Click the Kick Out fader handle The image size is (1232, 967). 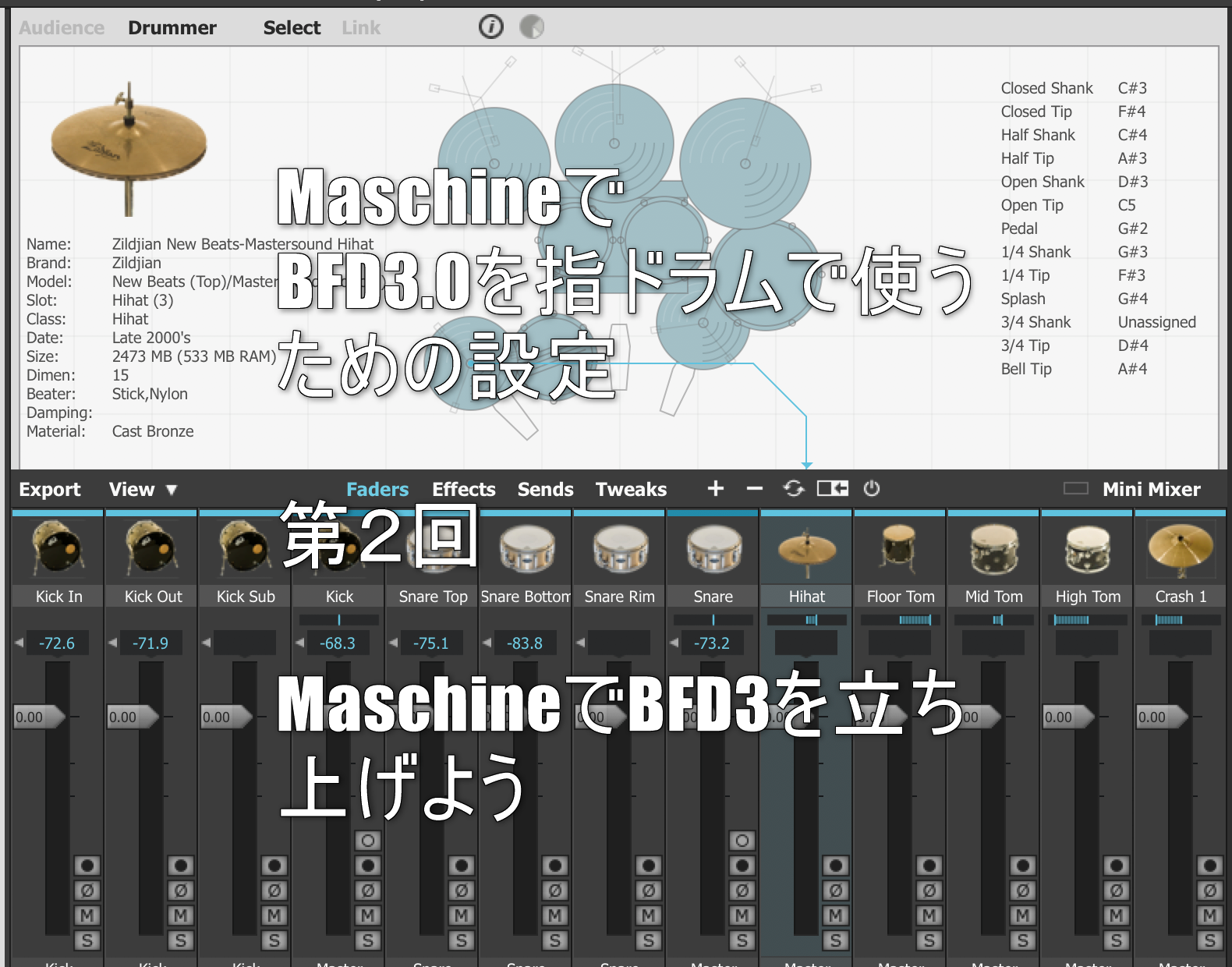(133, 717)
